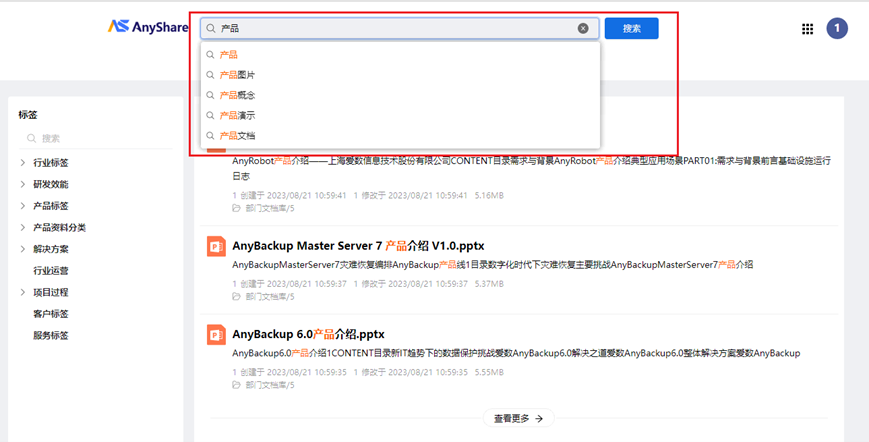Open AnyBackup Master Server 7 产品介绍 V1.0.pptx
The width and height of the screenshot is (869, 442).
coord(358,245)
